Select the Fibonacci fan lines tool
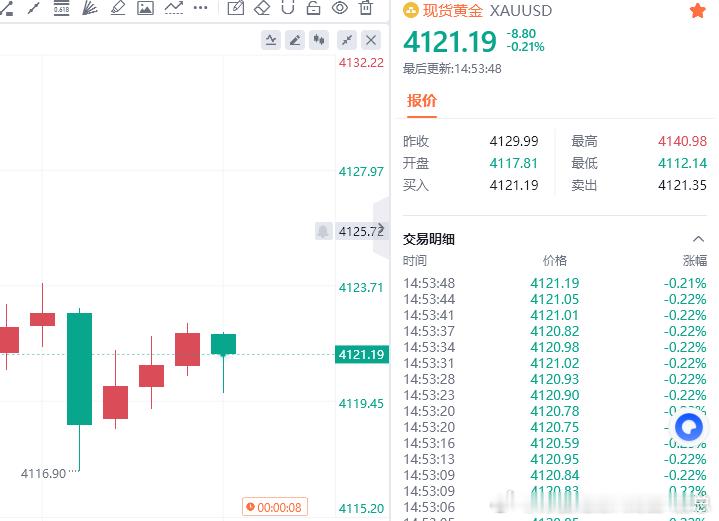 89,7
